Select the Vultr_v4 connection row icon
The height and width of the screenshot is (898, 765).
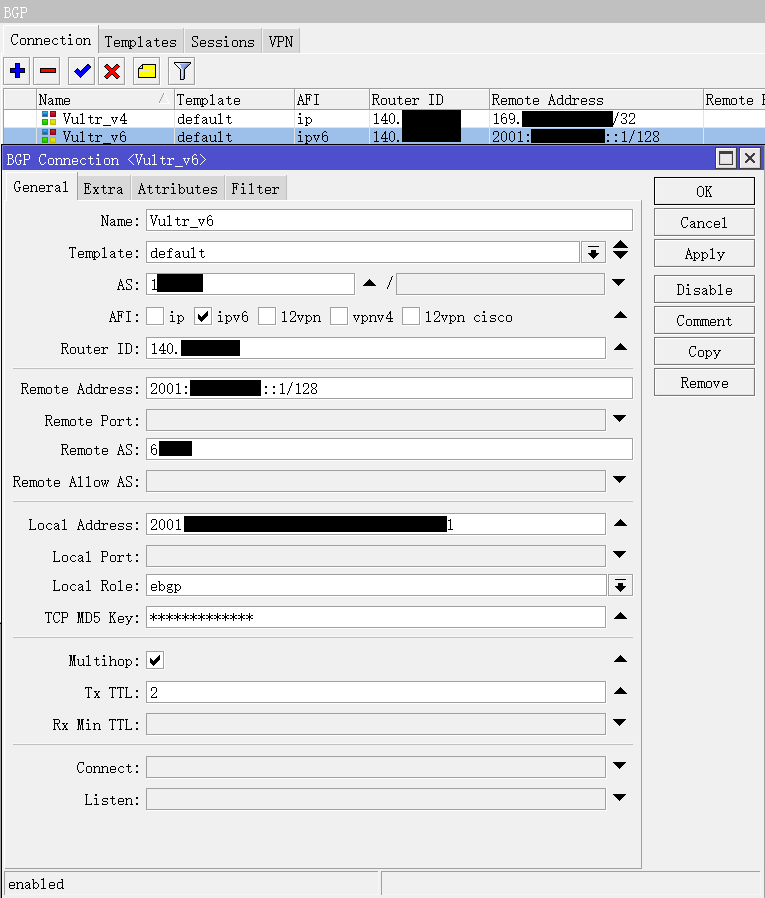[49, 118]
